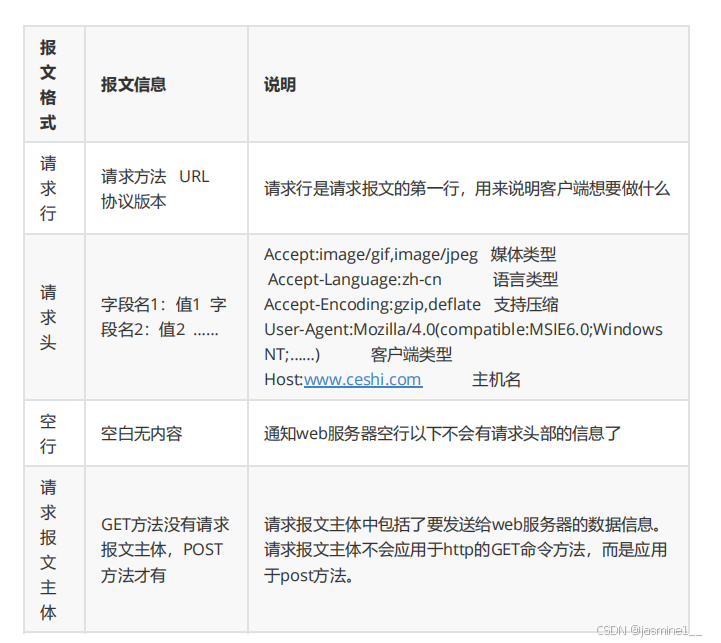The width and height of the screenshot is (721, 643).
Task: Click the GET方法没有请求报文主体 cell
Action: click(165, 550)
